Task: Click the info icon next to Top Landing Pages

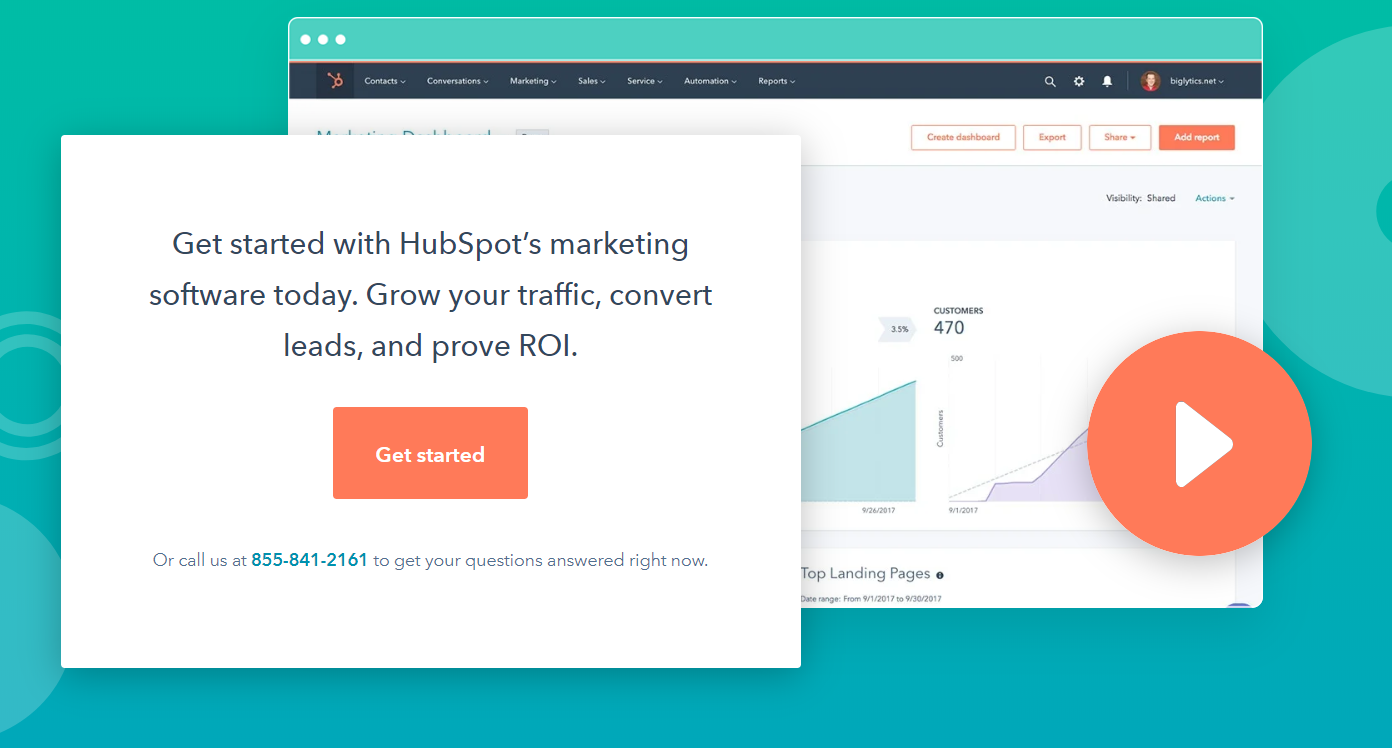Action: click(939, 573)
